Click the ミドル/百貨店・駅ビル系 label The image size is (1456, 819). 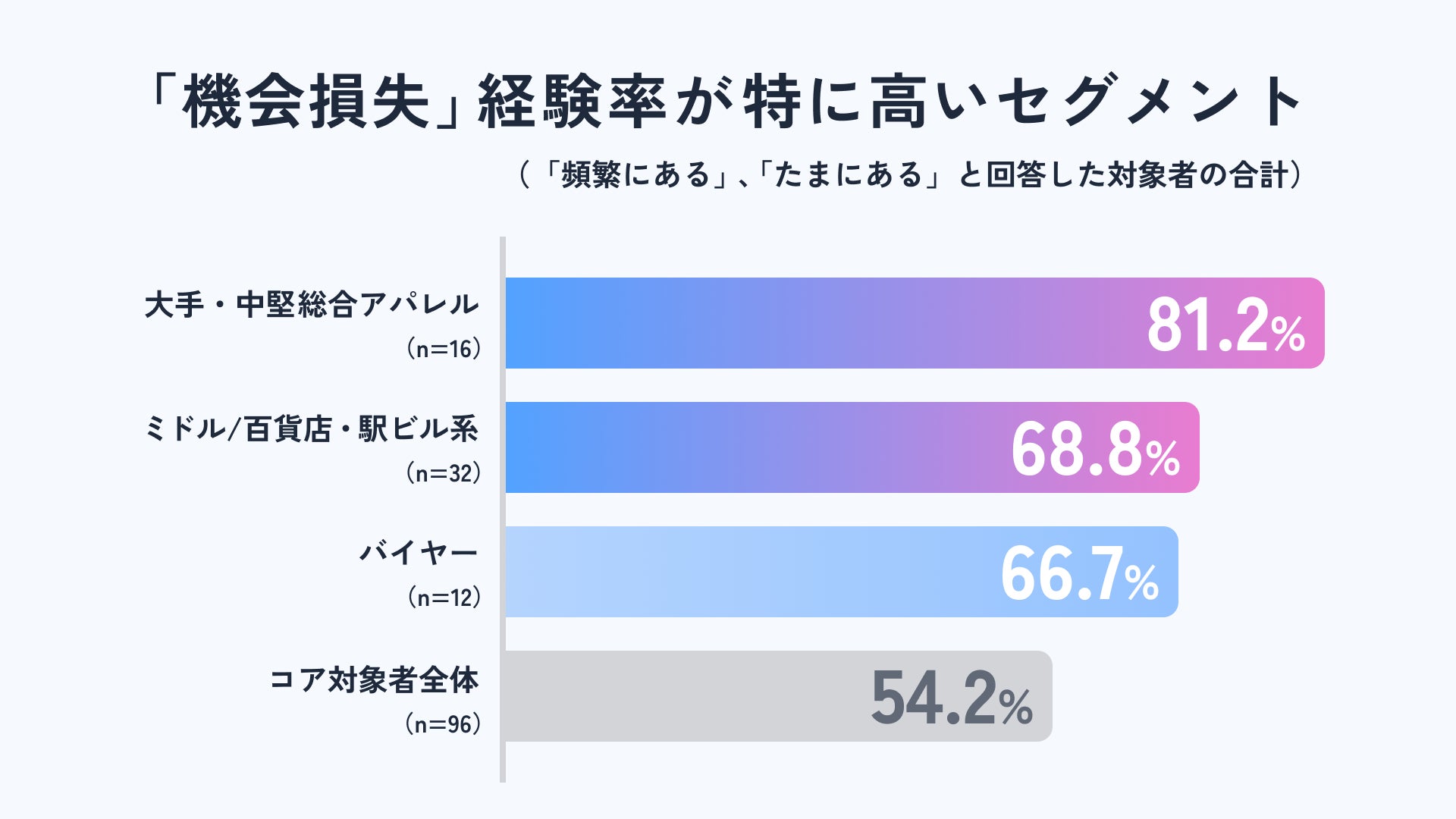(312, 429)
